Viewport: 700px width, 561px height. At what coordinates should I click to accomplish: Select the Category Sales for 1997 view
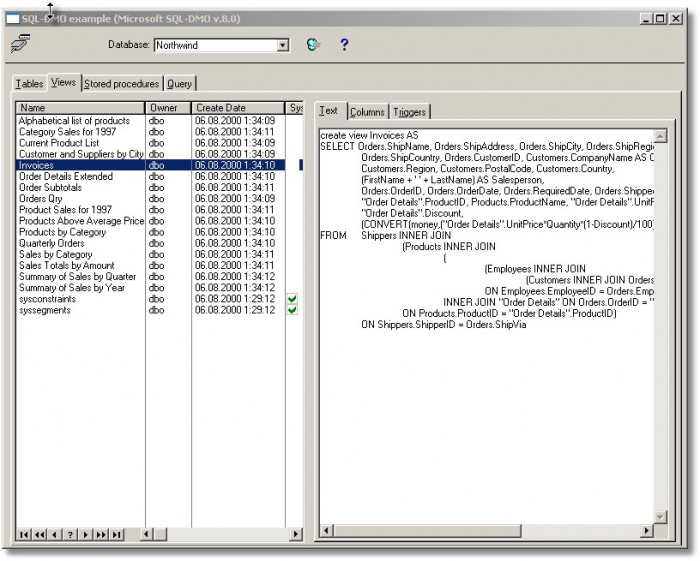(x=67, y=132)
